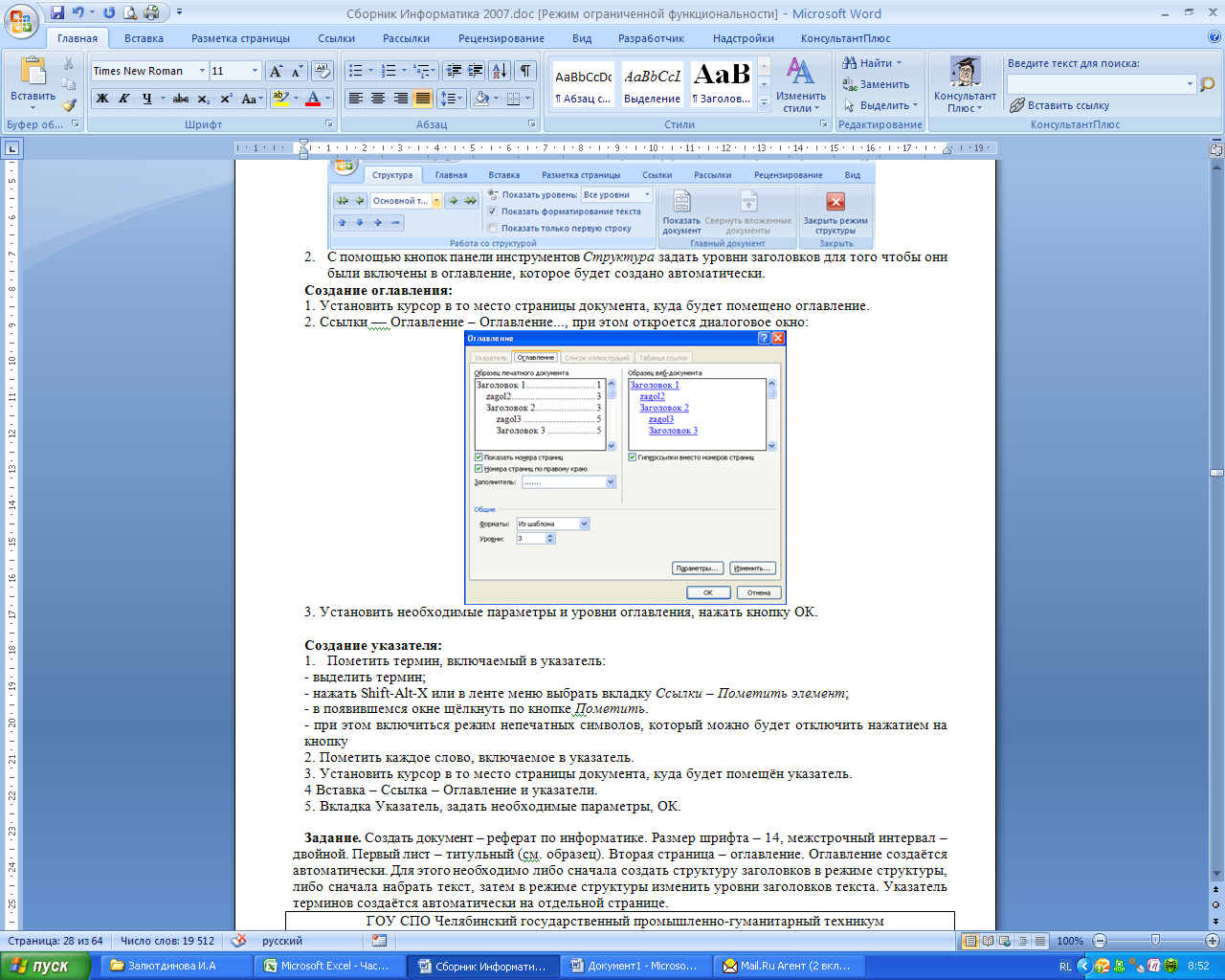
Task: Toggle italic (К) formatting
Action: tap(123, 99)
